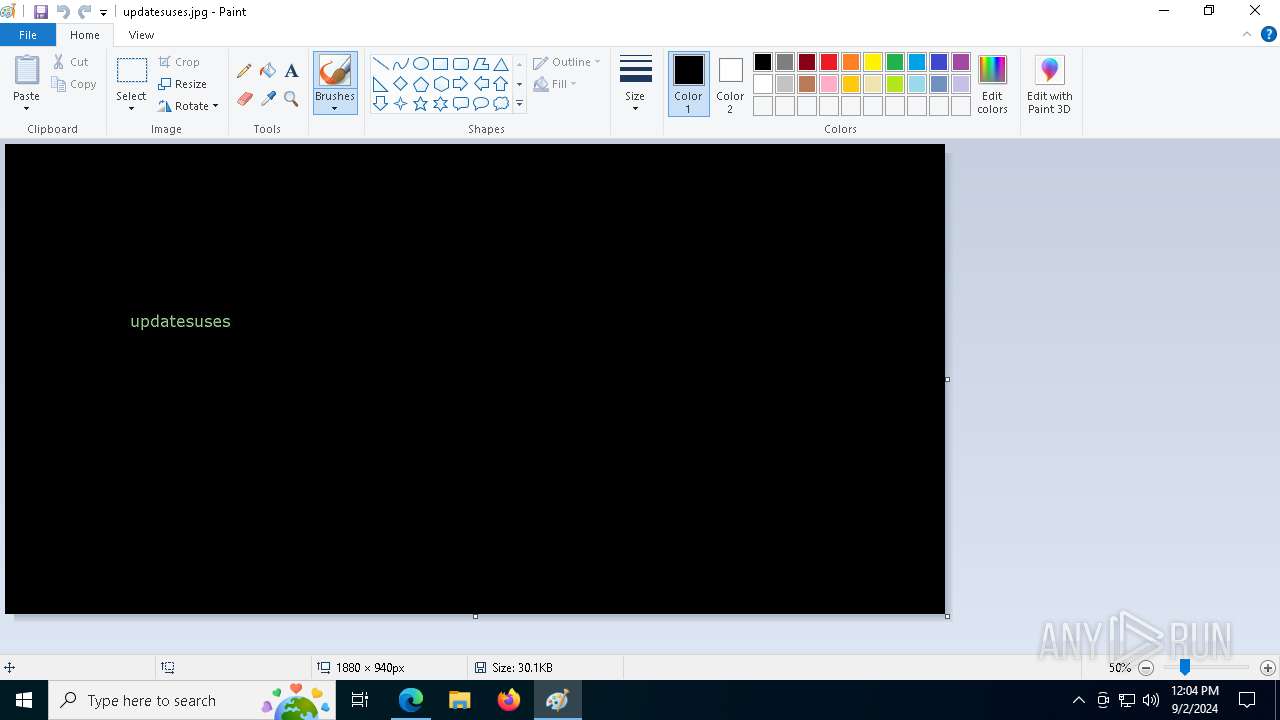Switch to the View tab
This screenshot has width=1280, height=720.
[141, 35]
